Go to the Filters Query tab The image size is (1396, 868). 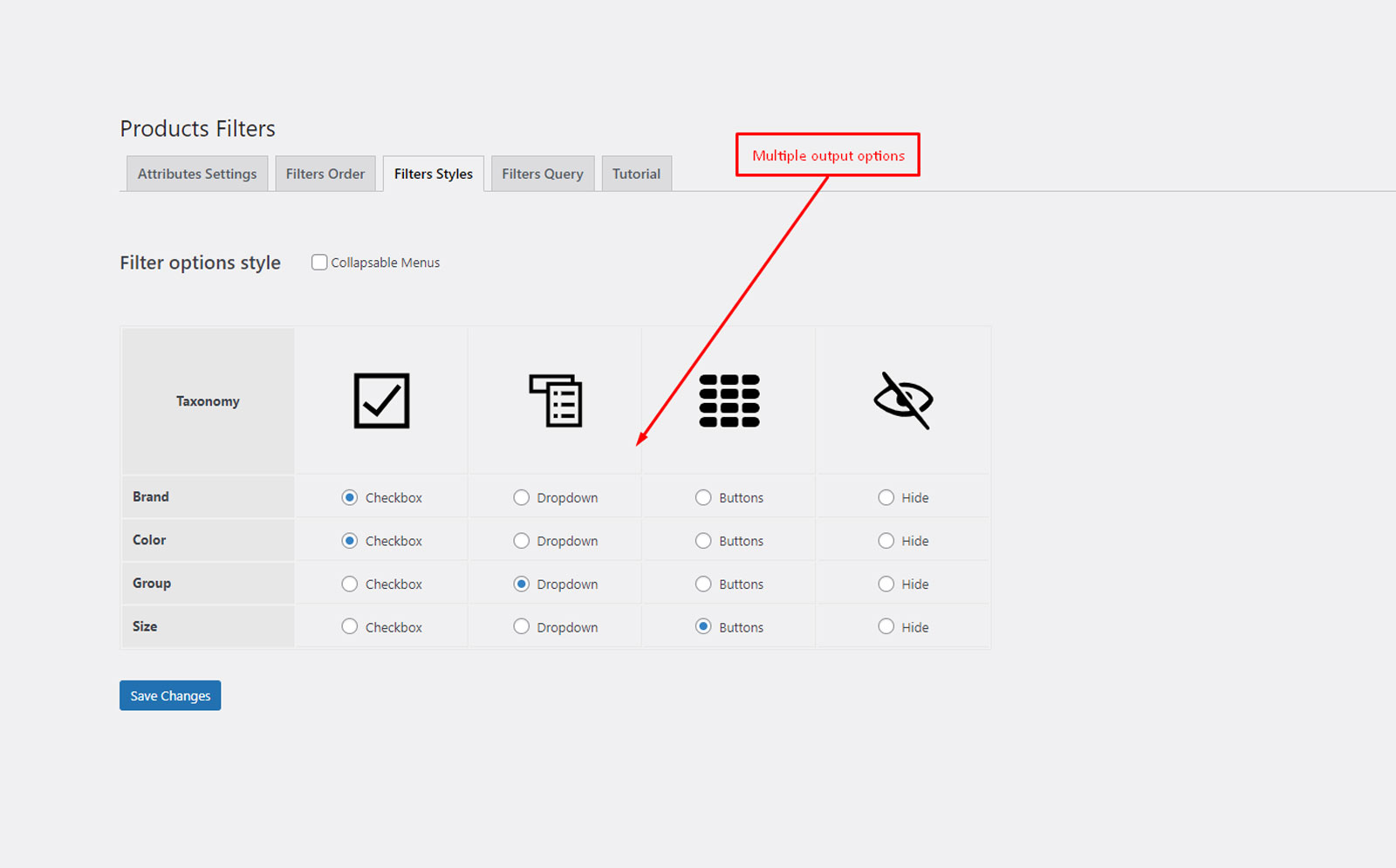[543, 174]
